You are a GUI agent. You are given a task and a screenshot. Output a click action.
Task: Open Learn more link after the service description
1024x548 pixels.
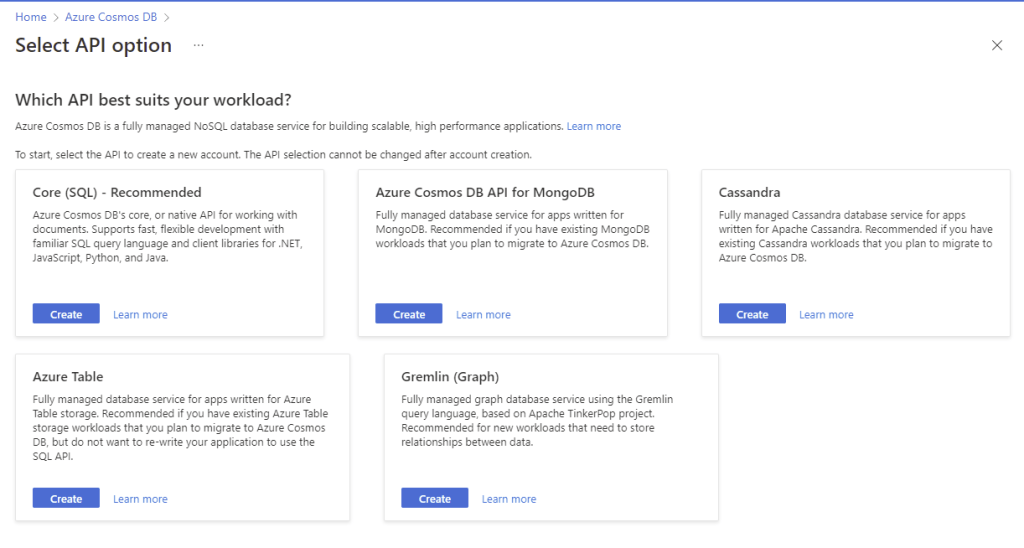(x=594, y=127)
